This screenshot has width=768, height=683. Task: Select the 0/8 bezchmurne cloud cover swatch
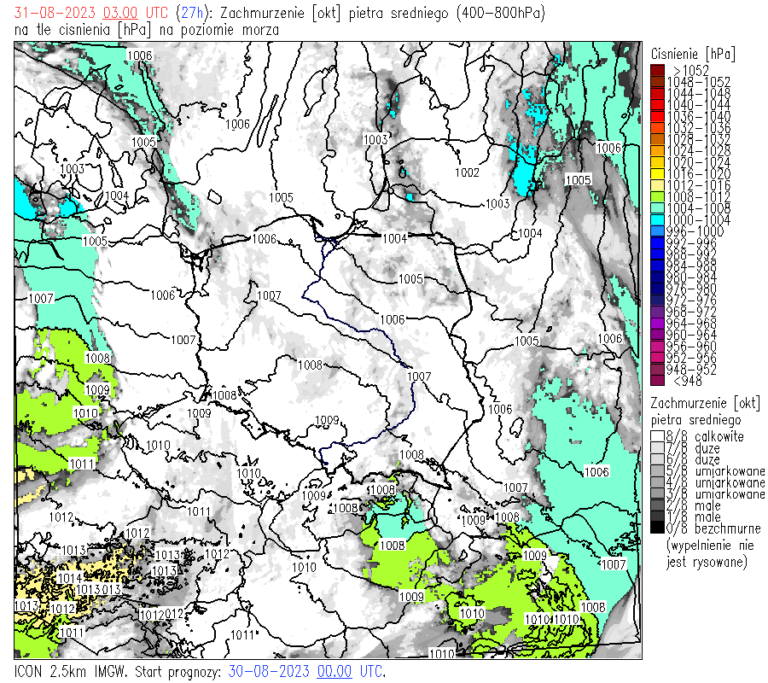[x=657, y=528]
